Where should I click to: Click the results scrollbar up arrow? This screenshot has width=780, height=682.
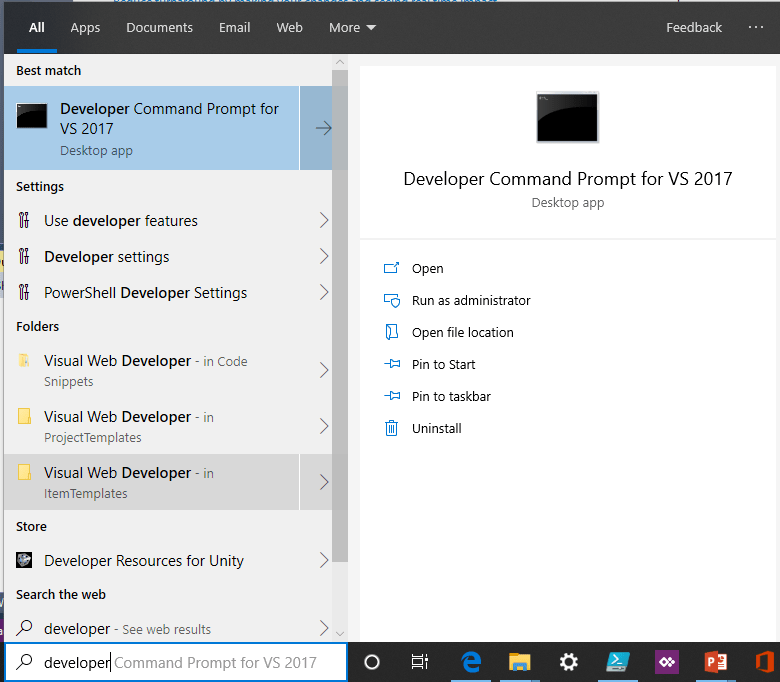340,63
